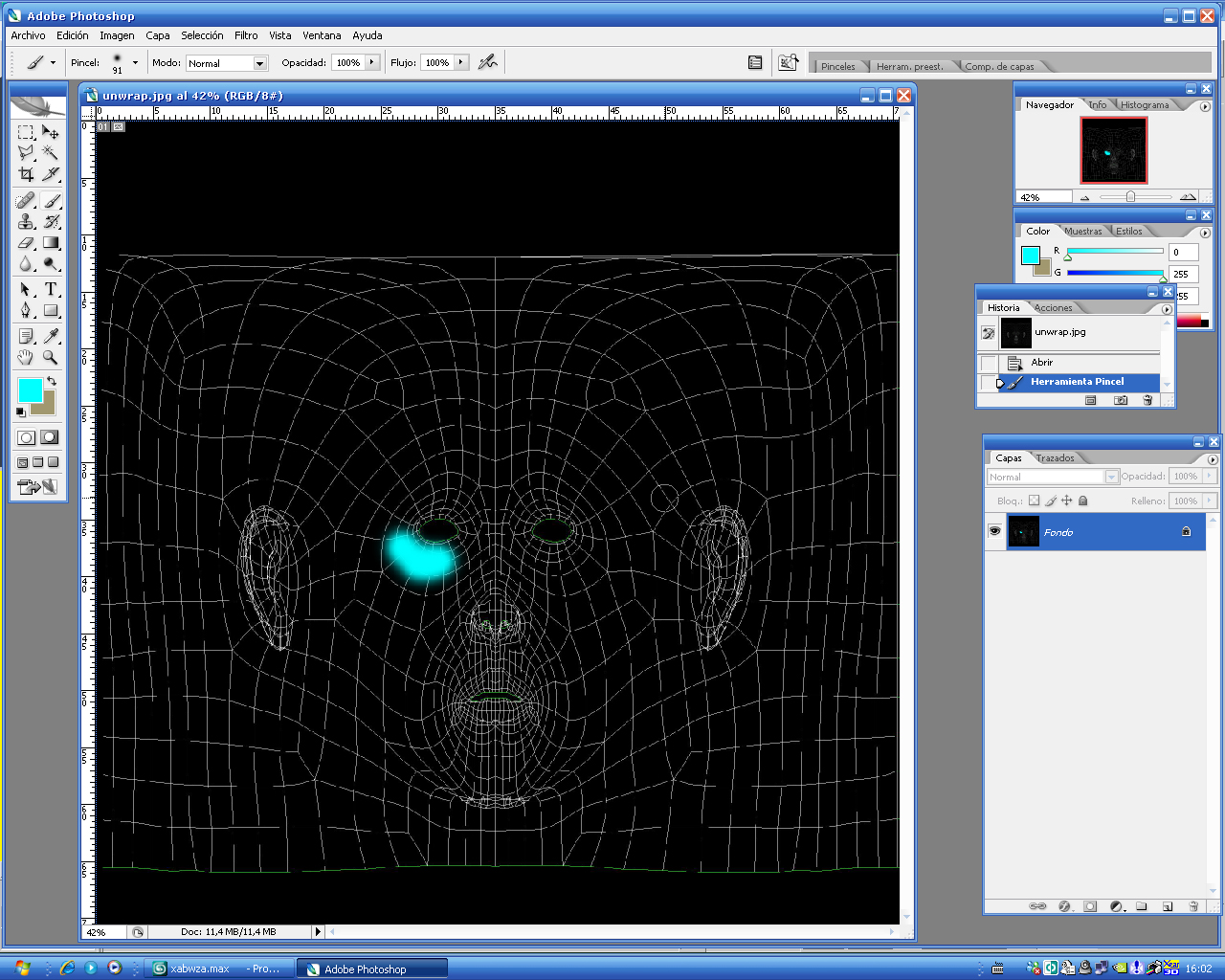Toggle visibility of Fondo layer
The width and height of the screenshot is (1225, 980).
[x=995, y=531]
